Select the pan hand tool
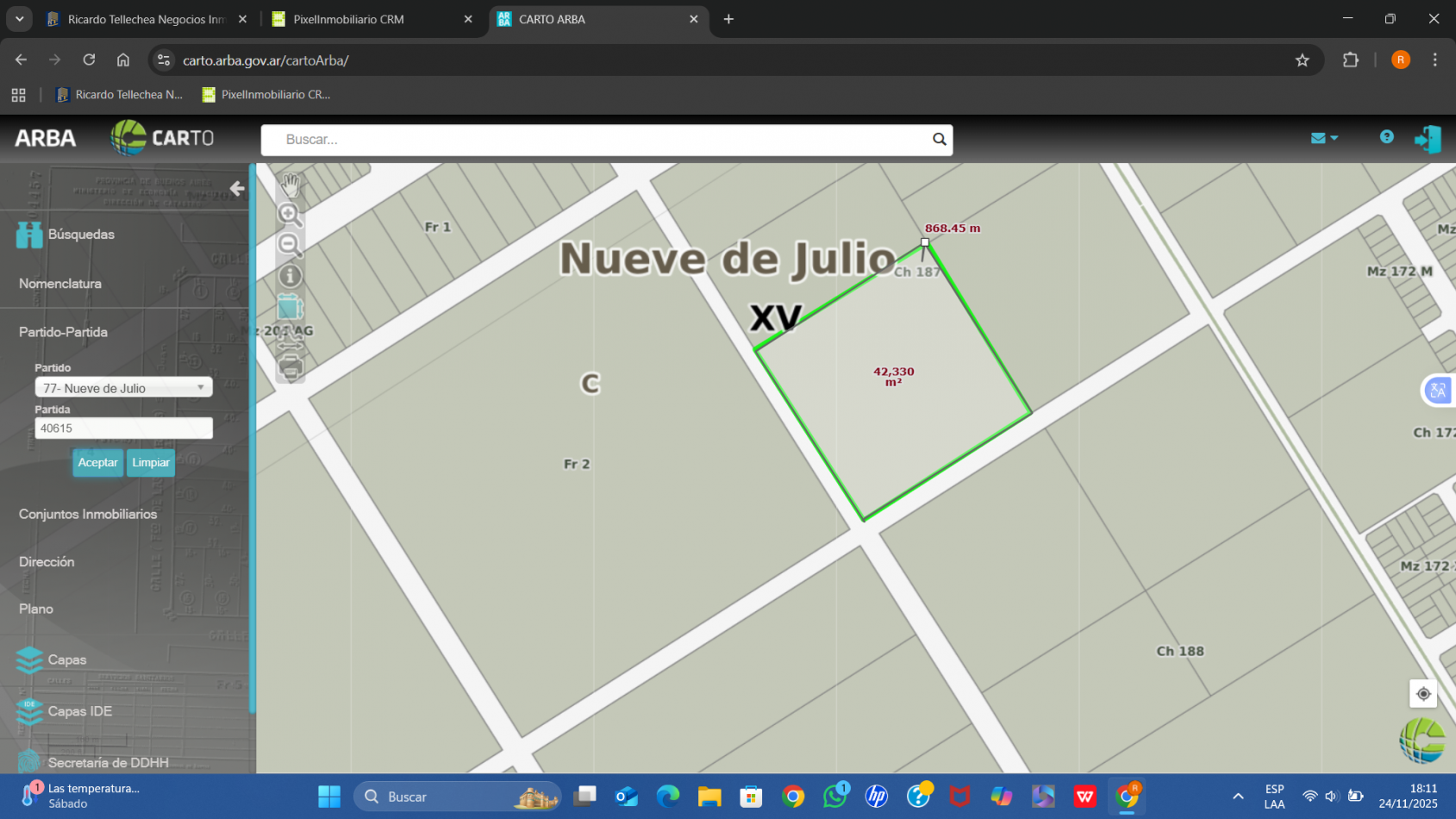Viewport: 1456px width, 819px height. 290,184
